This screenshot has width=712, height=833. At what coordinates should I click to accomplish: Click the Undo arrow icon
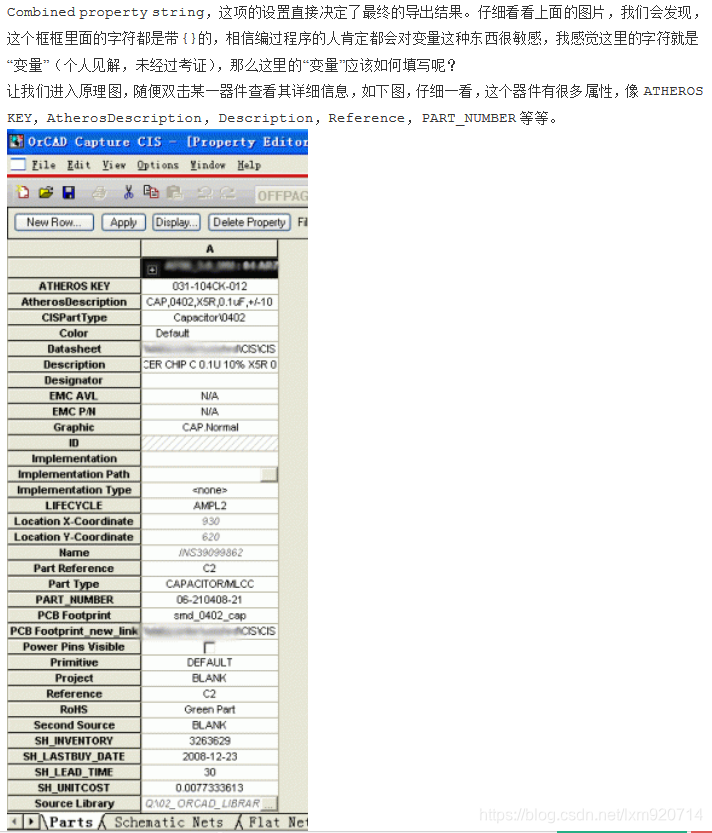[204, 192]
